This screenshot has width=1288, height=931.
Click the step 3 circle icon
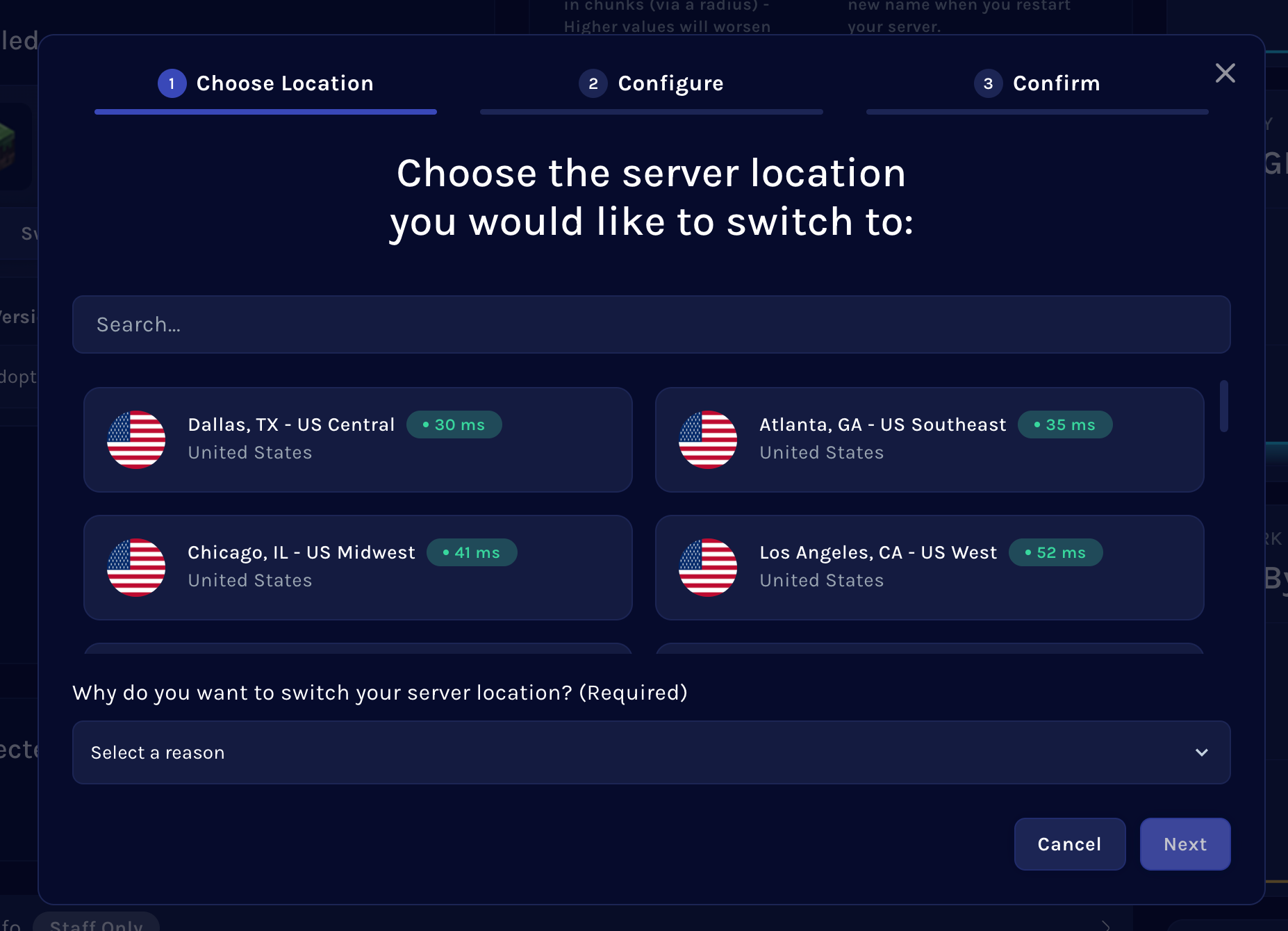coord(988,83)
